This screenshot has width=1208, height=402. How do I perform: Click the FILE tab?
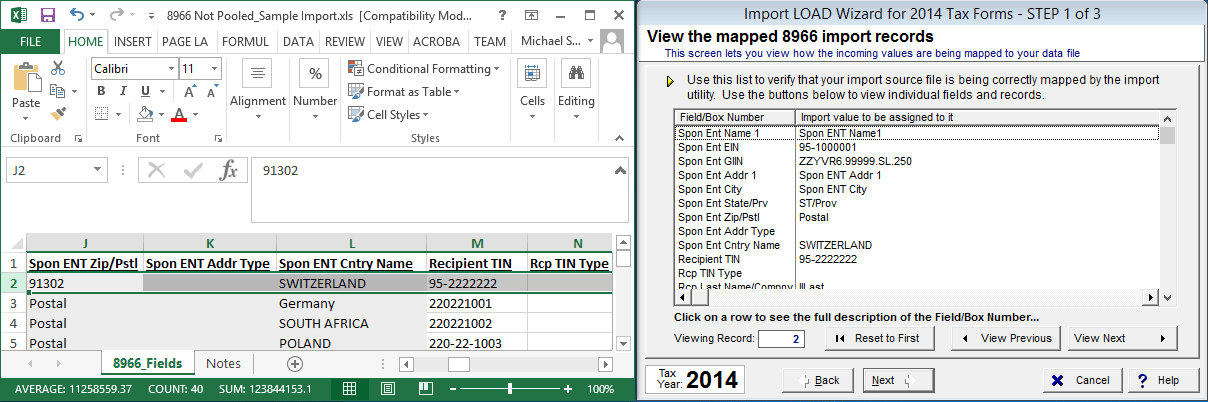pyautogui.click(x=30, y=42)
